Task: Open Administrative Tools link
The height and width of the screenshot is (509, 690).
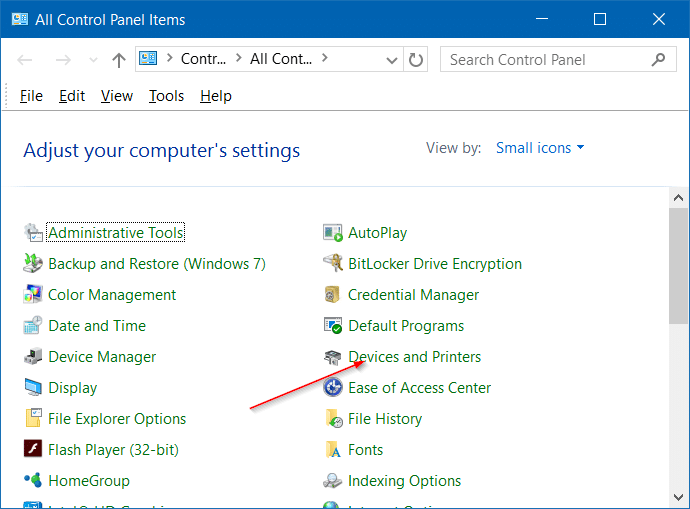Action: coord(116,233)
